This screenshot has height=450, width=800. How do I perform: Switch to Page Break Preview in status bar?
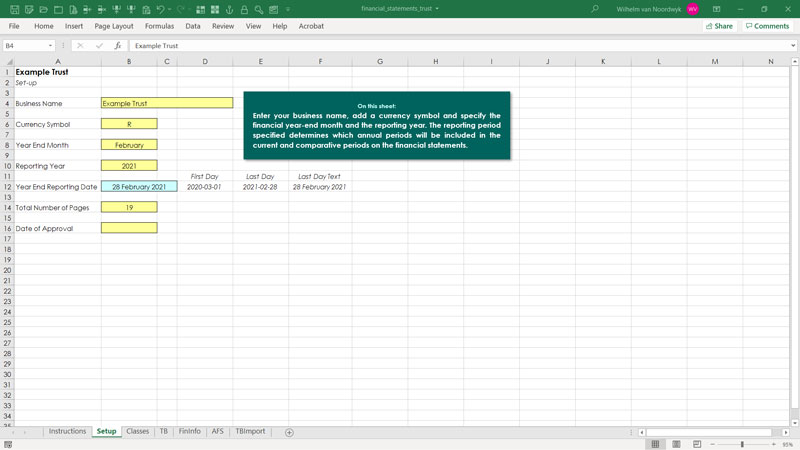[x=697, y=444]
